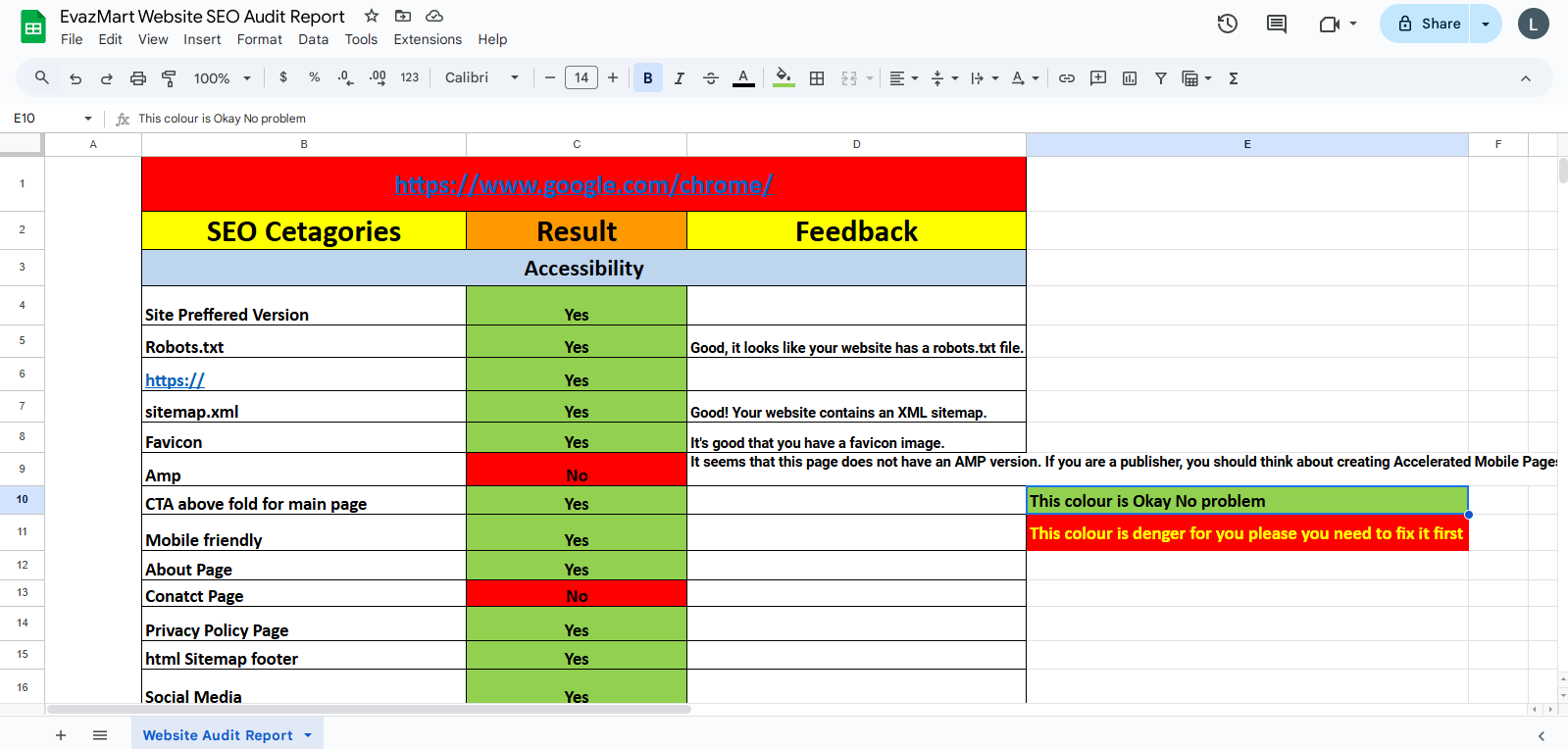
Task: Check cloud save status icon
Action: coord(434,16)
